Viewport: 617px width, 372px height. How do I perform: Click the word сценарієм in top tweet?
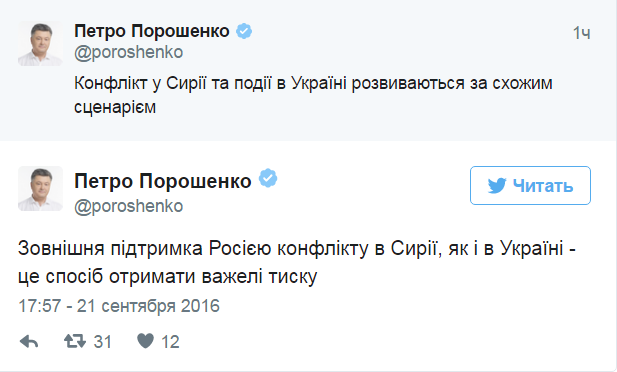pyautogui.click(x=115, y=107)
